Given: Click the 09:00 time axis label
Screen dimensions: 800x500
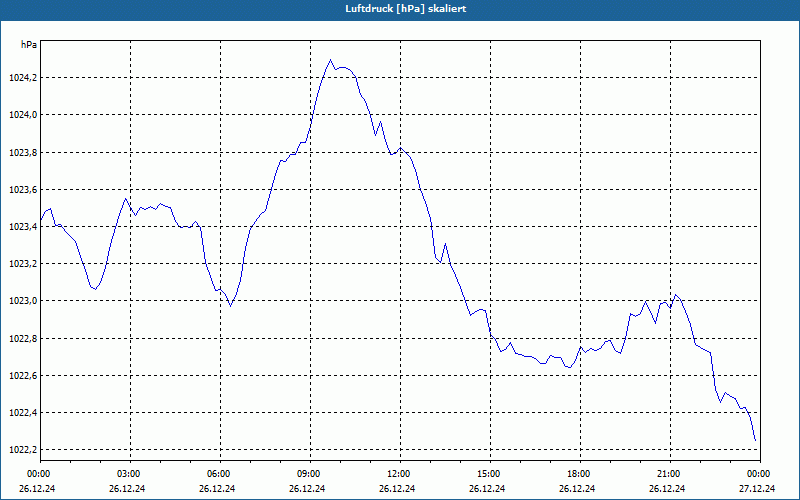Looking at the screenshot, I should (310, 474).
